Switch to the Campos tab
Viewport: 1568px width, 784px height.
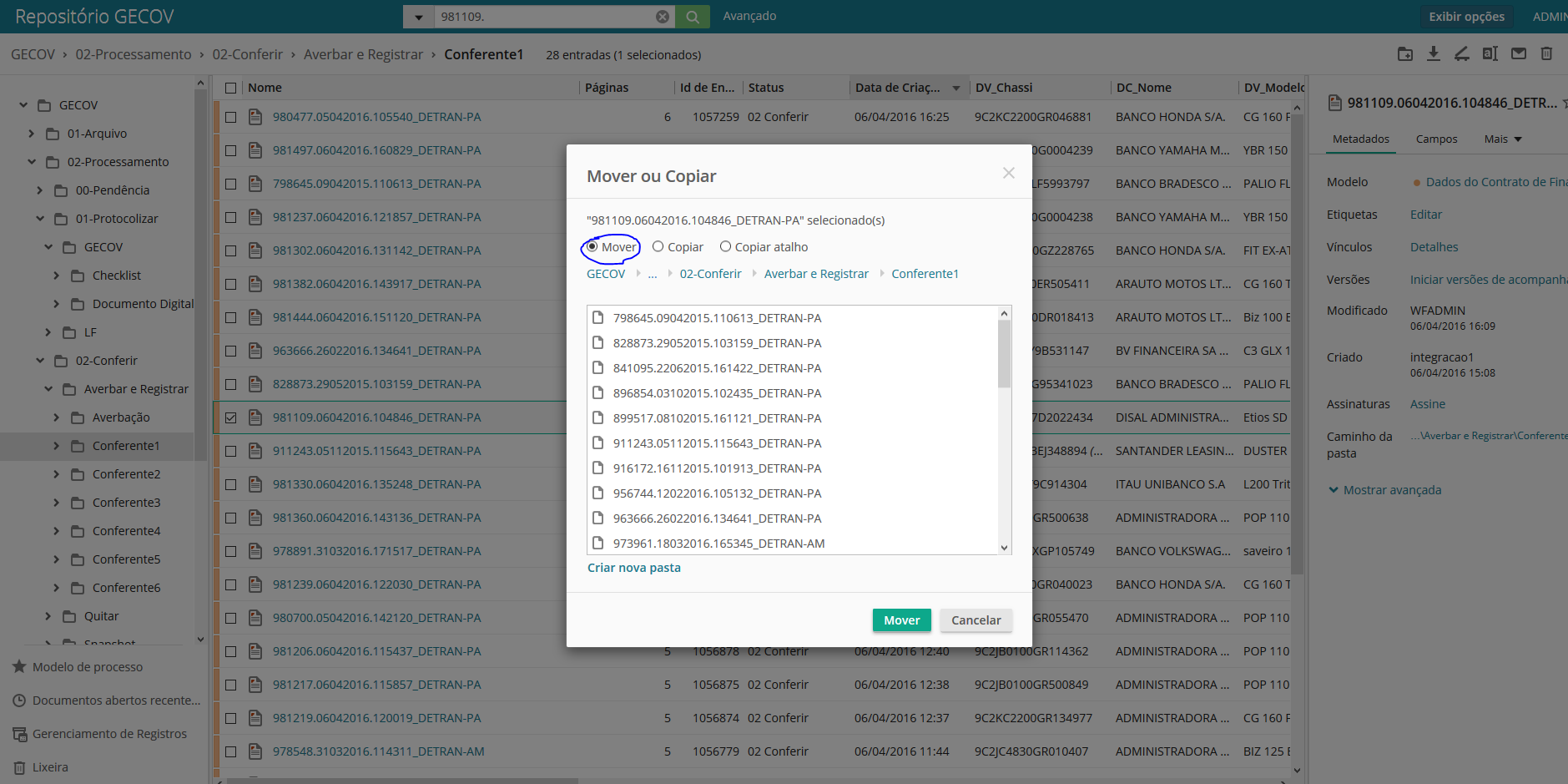click(1436, 139)
